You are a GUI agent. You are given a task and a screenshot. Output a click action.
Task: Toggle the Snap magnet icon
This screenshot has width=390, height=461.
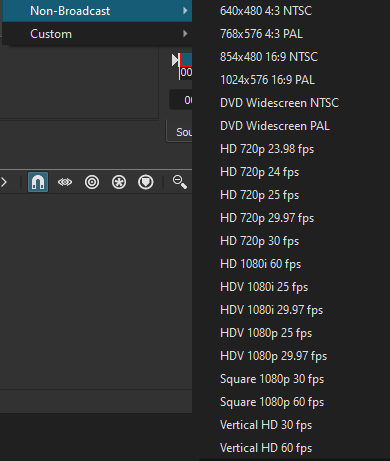[38, 182]
